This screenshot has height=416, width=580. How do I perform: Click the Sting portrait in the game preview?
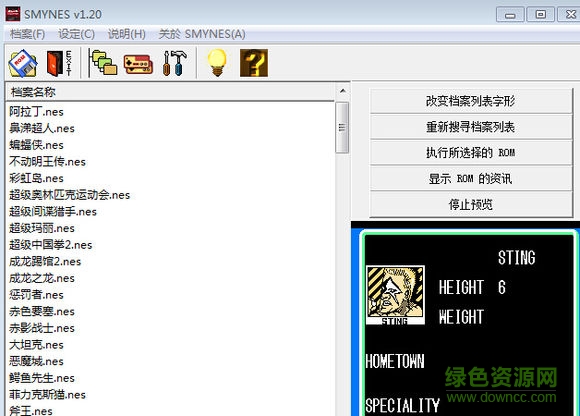(395, 295)
